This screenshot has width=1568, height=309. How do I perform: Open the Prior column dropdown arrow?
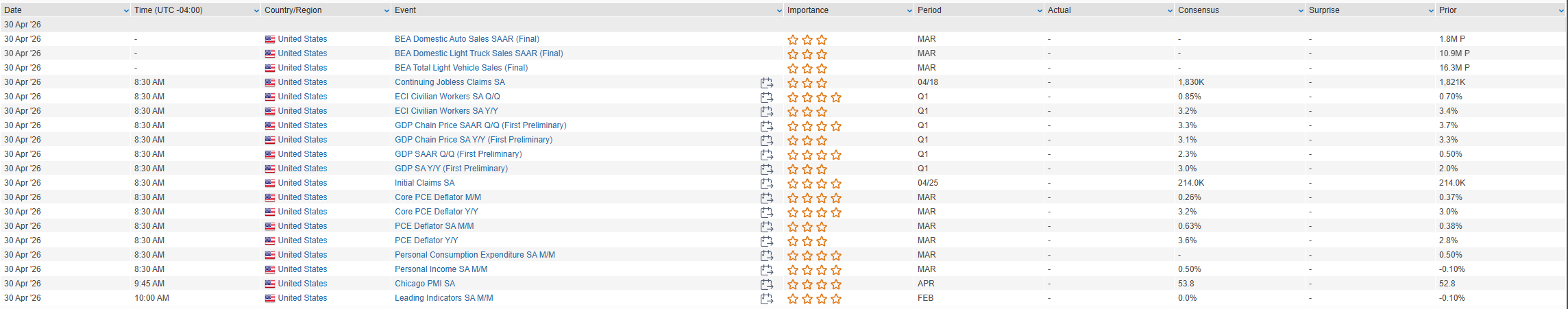point(1561,11)
